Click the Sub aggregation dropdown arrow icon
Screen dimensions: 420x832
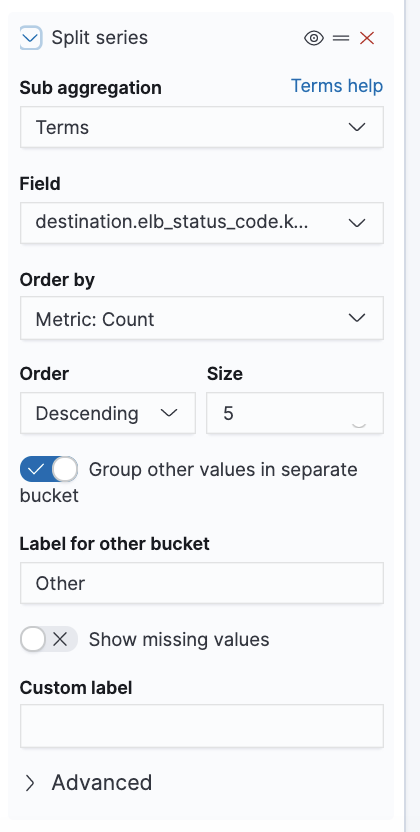click(357, 127)
